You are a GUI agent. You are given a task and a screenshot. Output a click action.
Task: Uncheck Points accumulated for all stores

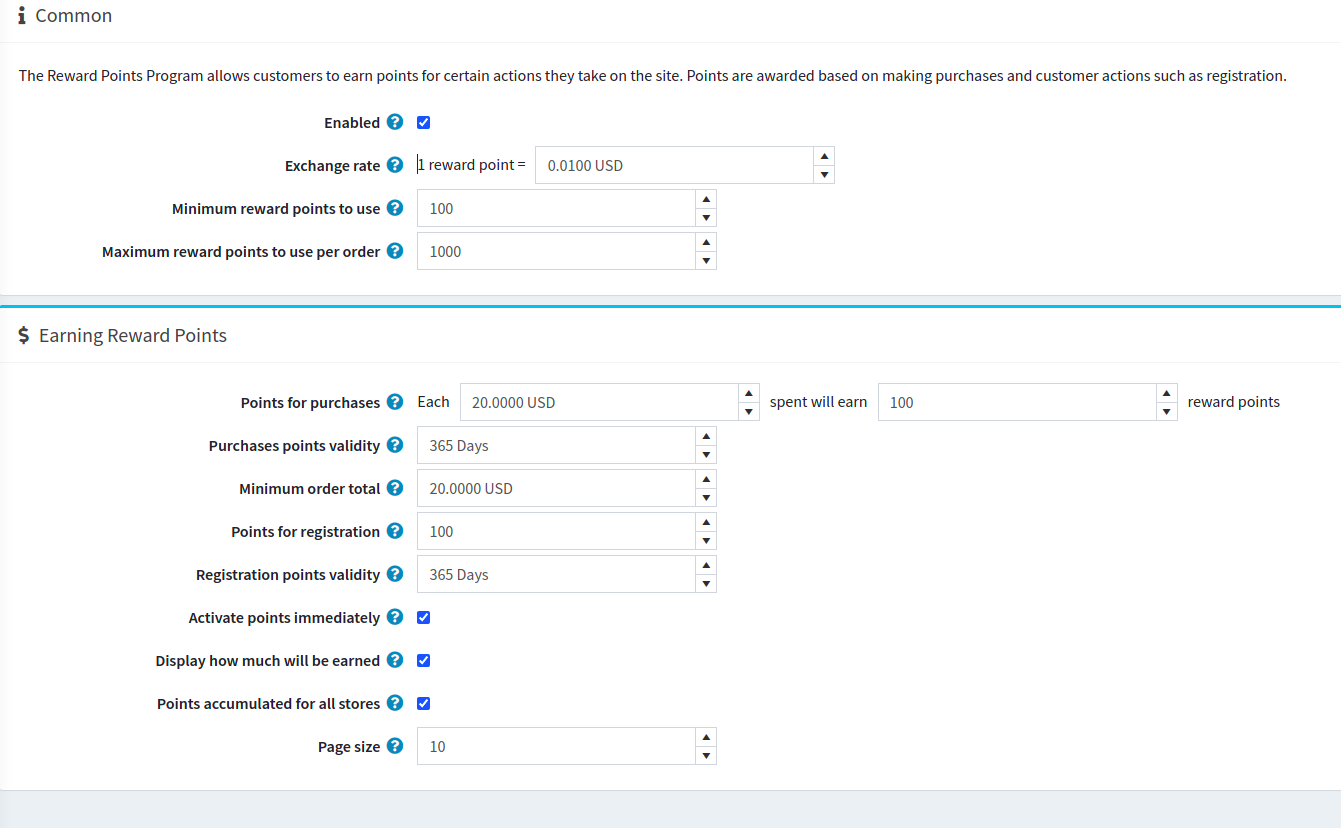tap(423, 703)
